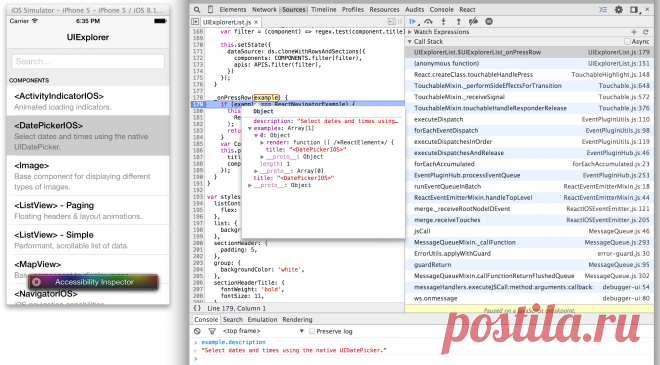Open the top frame context dropdown
The image size is (660, 365).
[x=263, y=331]
